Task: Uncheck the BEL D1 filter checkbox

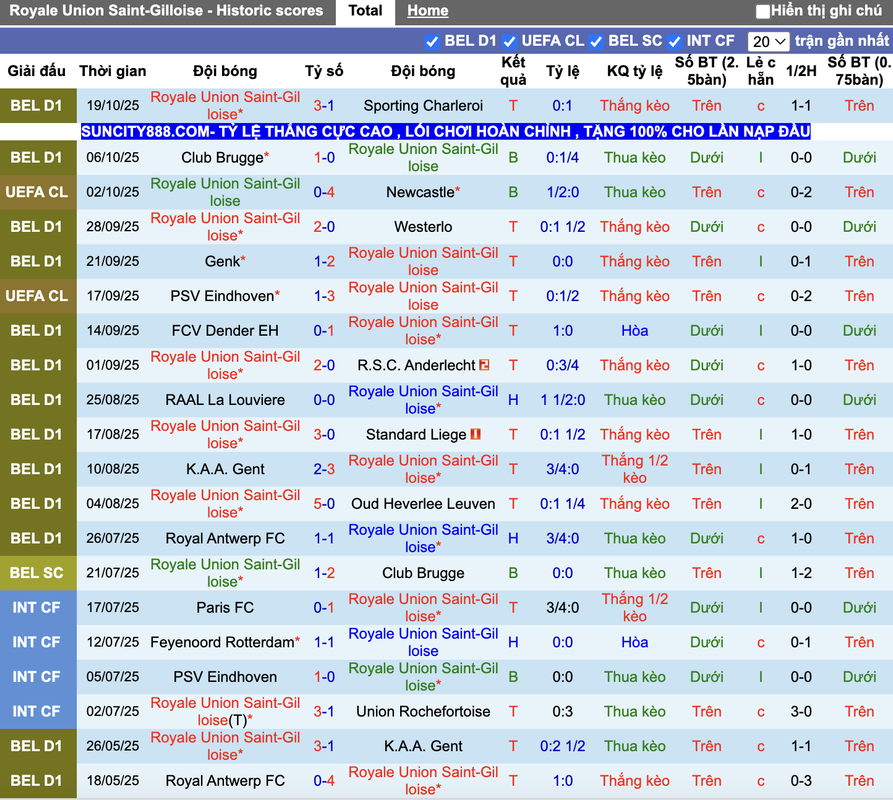Action: coord(432,42)
